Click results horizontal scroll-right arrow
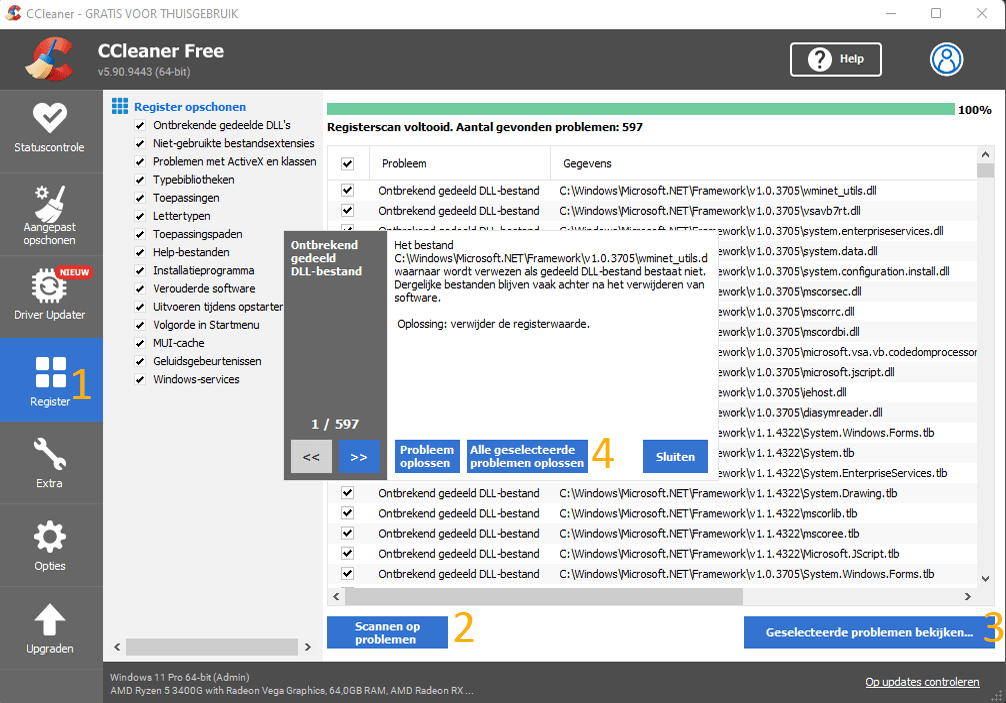1006x703 pixels. coord(968,597)
